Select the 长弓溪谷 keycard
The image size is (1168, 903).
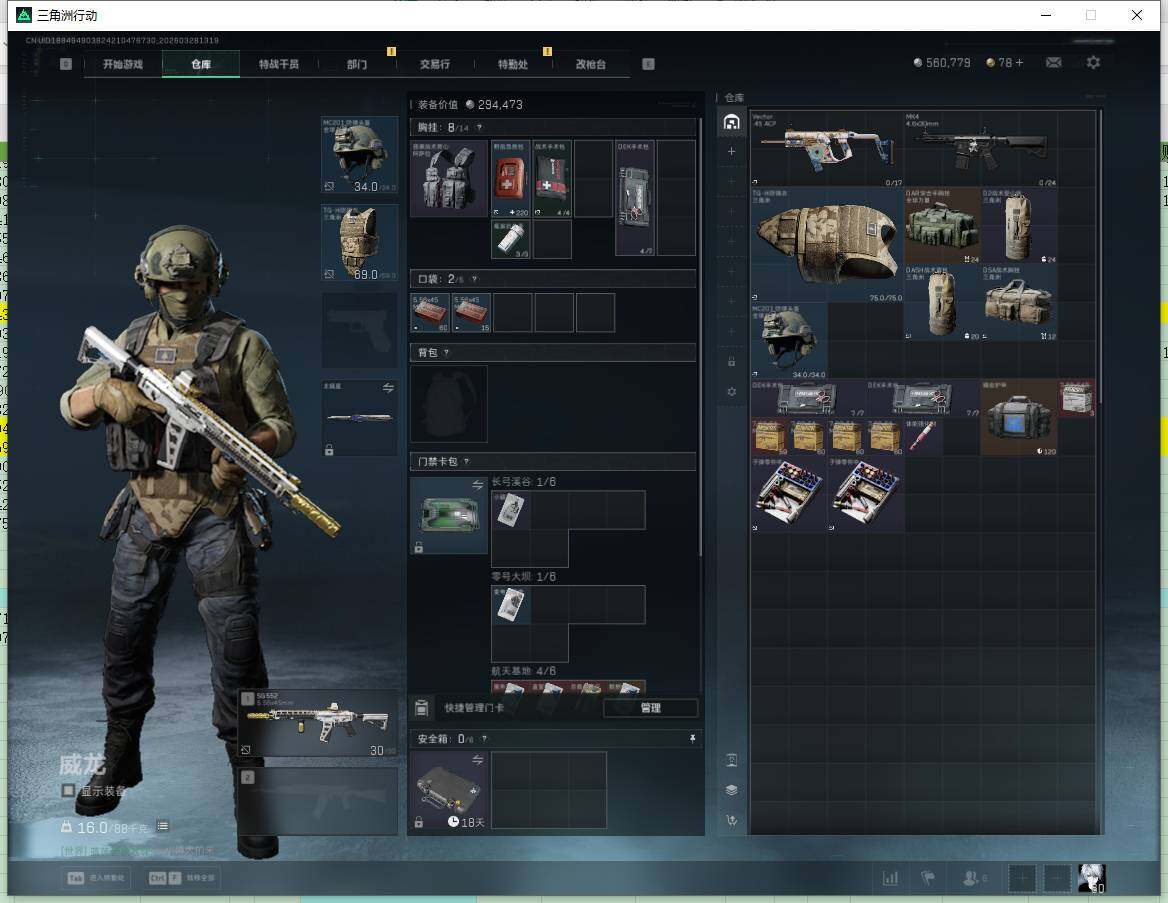511,510
